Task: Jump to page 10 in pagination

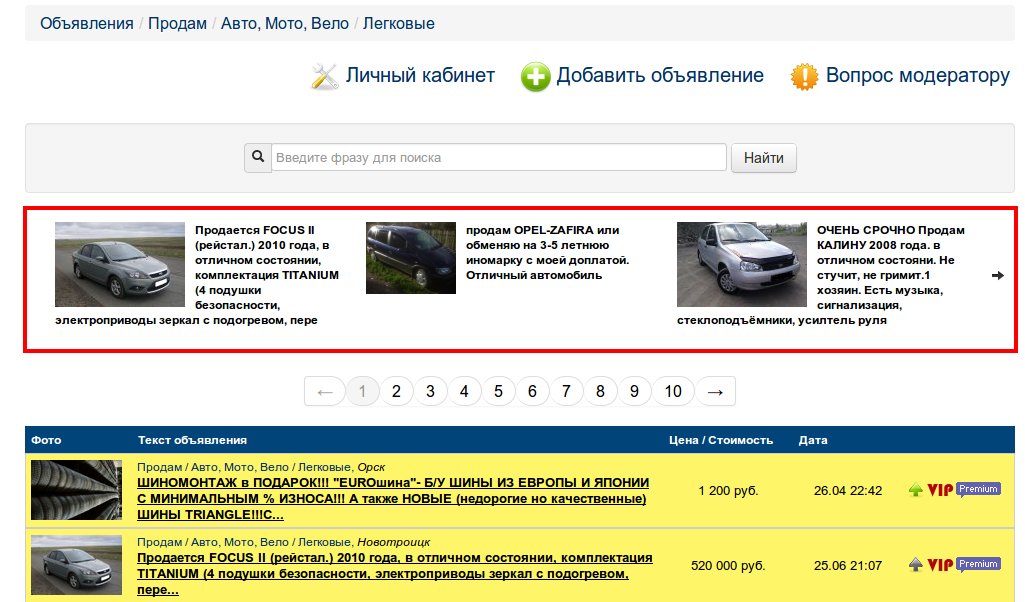Action: 673,391
